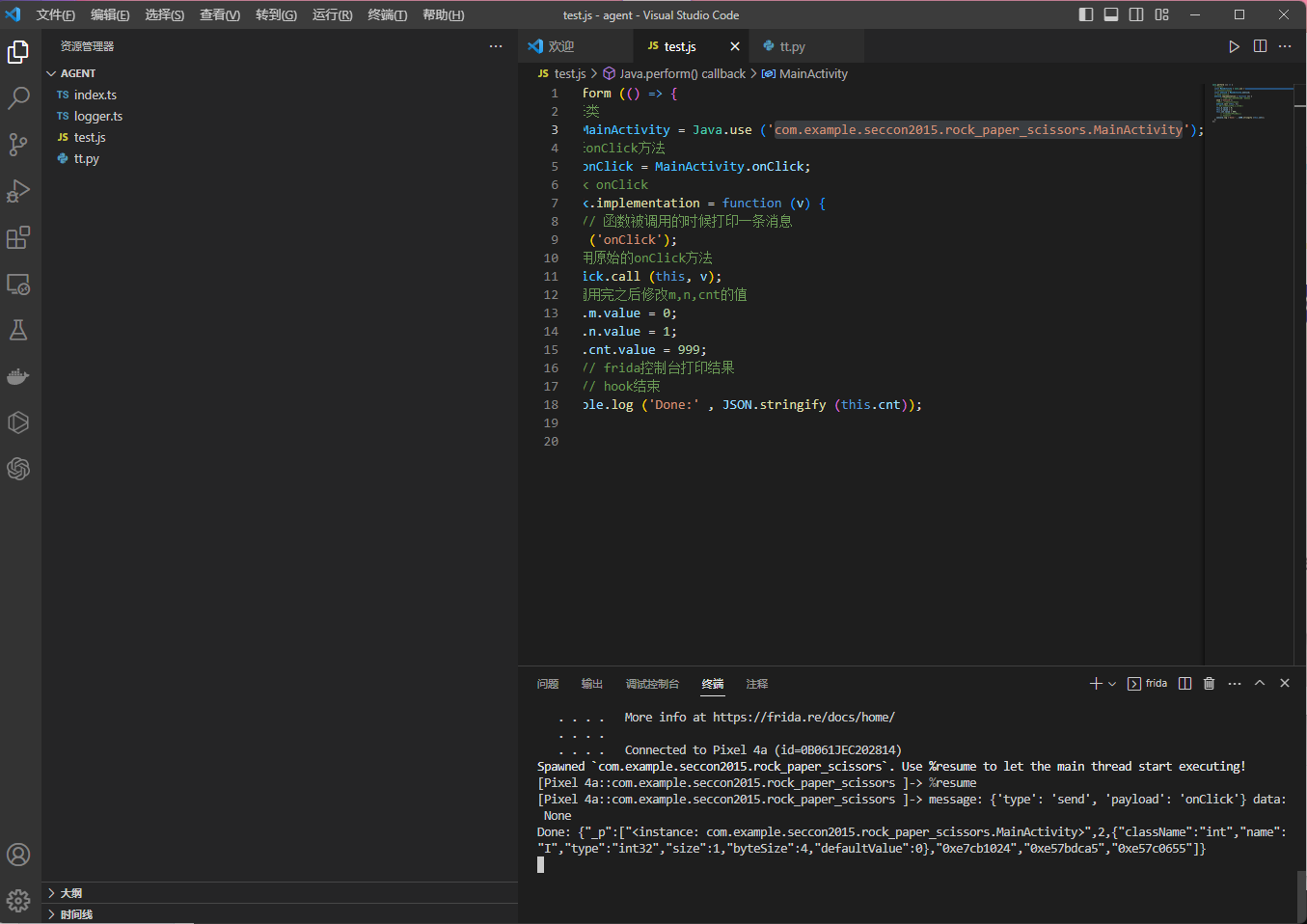This screenshot has height=924, width=1307.
Task: Toggle the bottom panel layout button
Action: tap(1111, 14)
